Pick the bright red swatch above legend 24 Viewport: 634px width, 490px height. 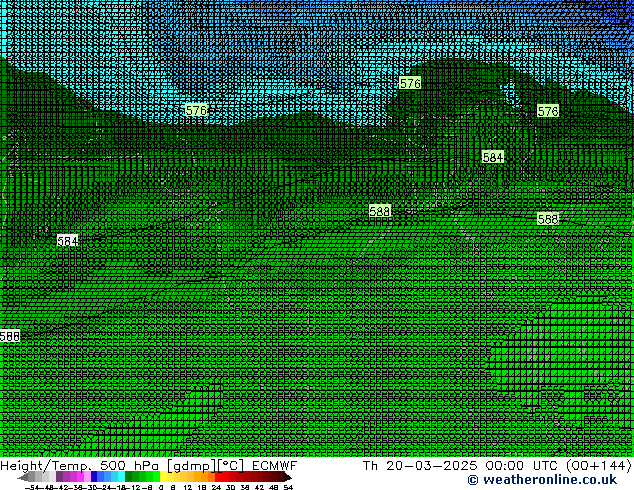(x=219, y=476)
